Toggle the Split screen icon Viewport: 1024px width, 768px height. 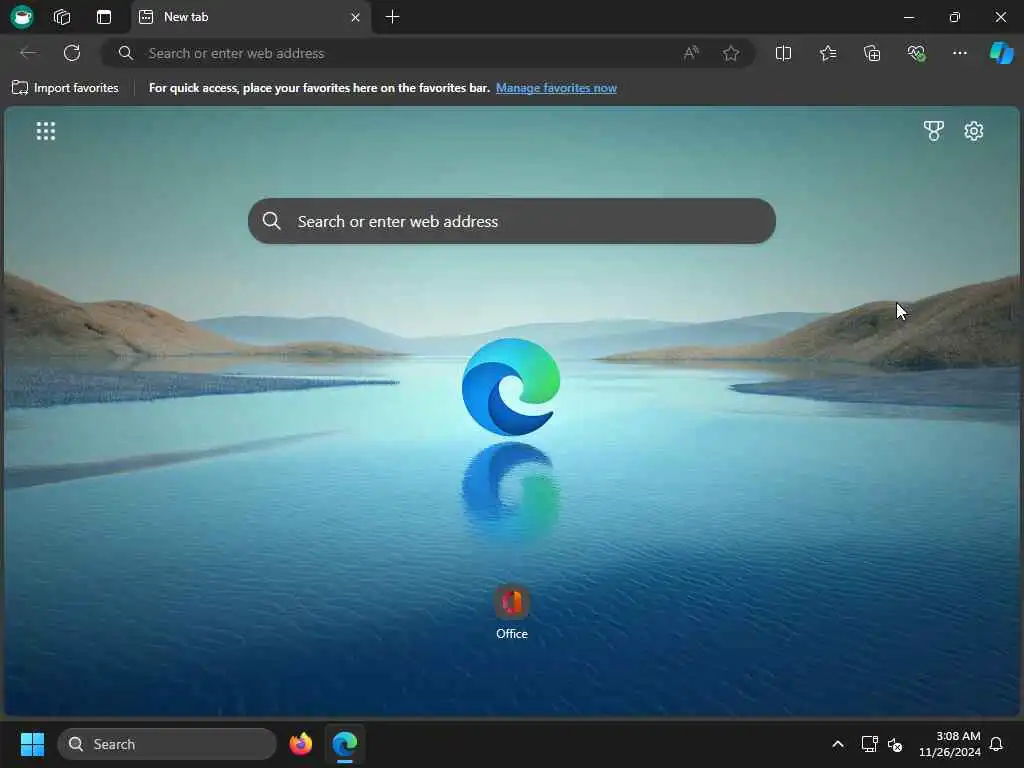(783, 53)
